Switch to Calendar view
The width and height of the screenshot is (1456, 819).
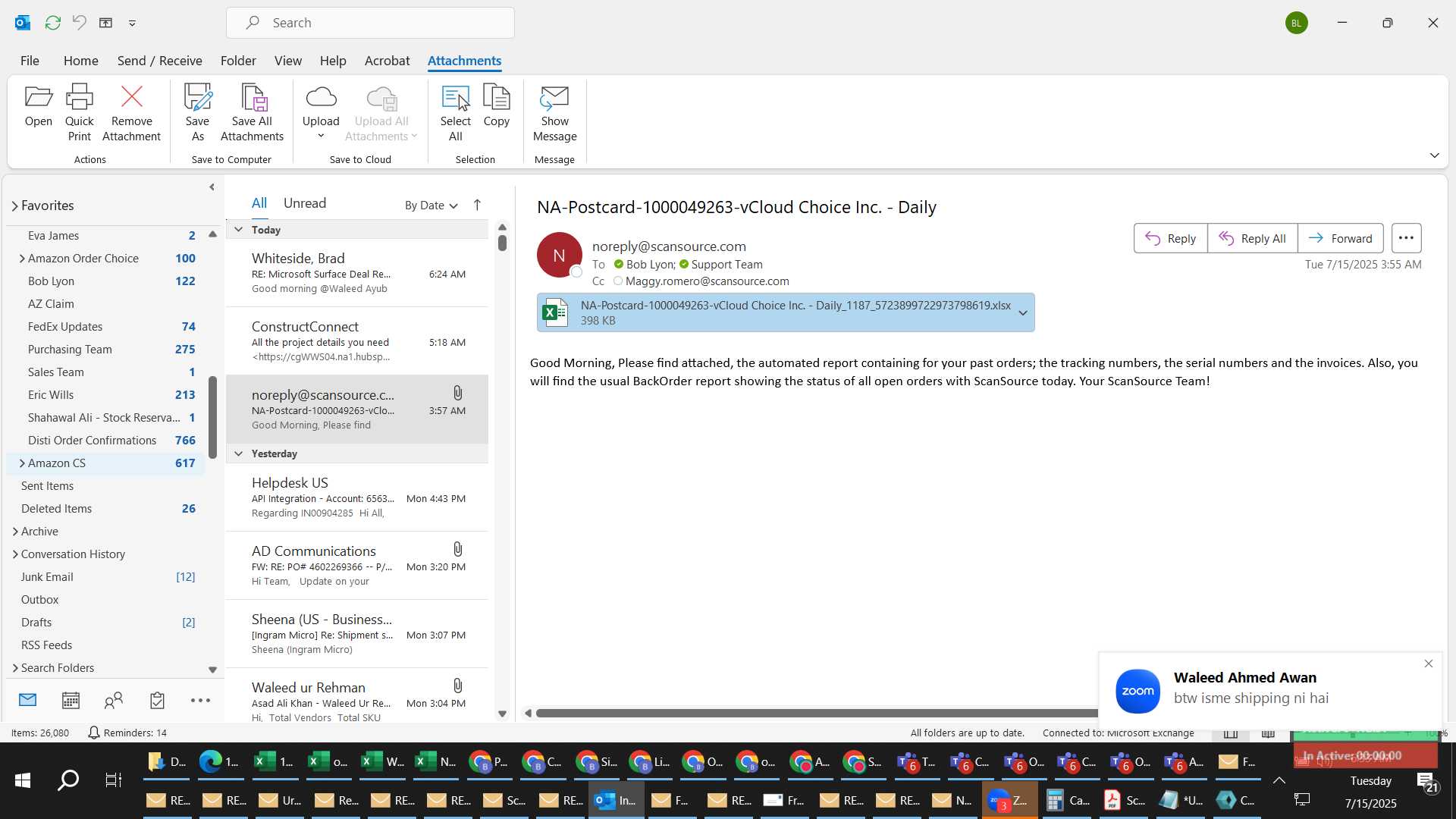(71, 700)
